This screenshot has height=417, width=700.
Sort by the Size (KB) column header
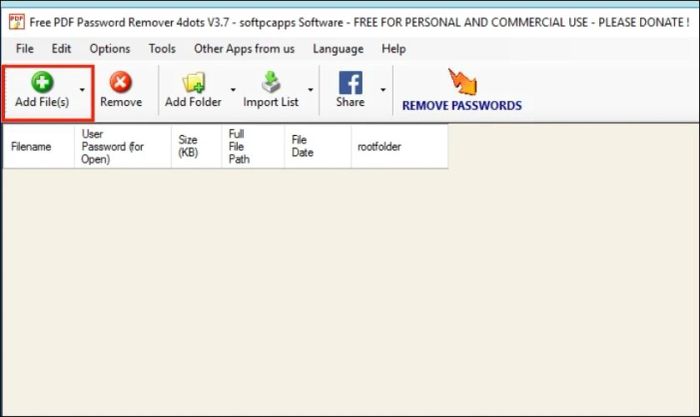pyautogui.click(x=196, y=146)
